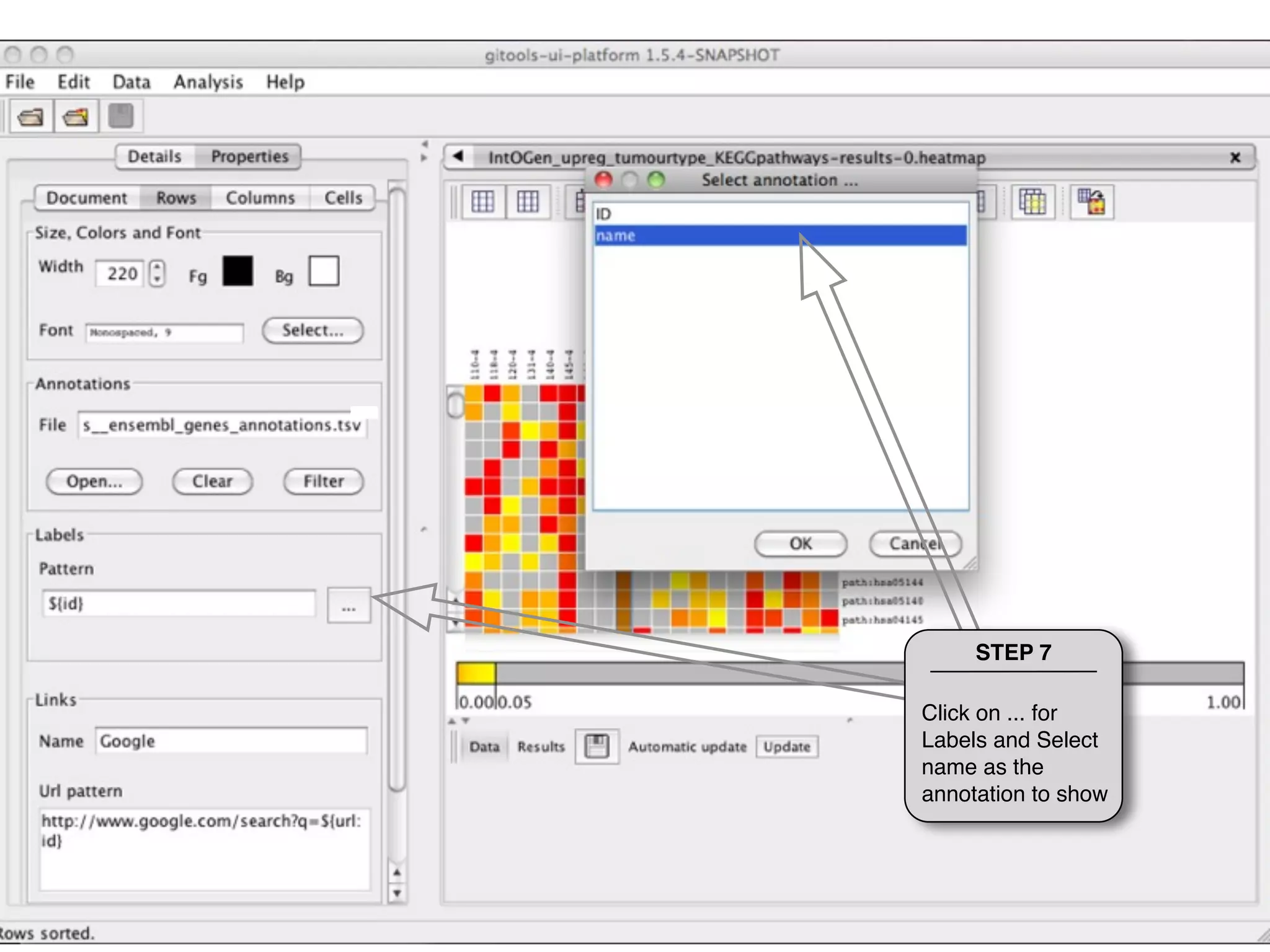The width and height of the screenshot is (1270, 952).
Task: Switch to the Columns tab
Action: point(260,198)
